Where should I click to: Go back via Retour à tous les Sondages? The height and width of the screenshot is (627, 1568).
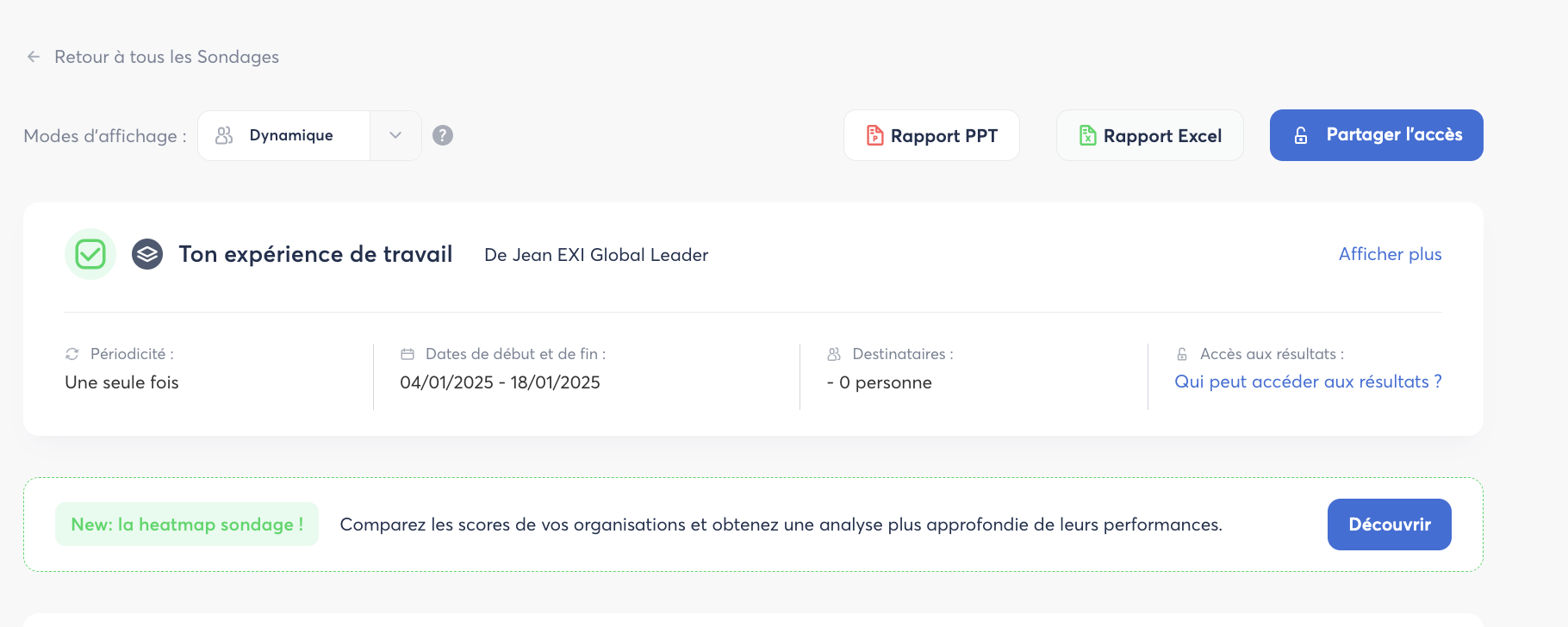click(166, 57)
